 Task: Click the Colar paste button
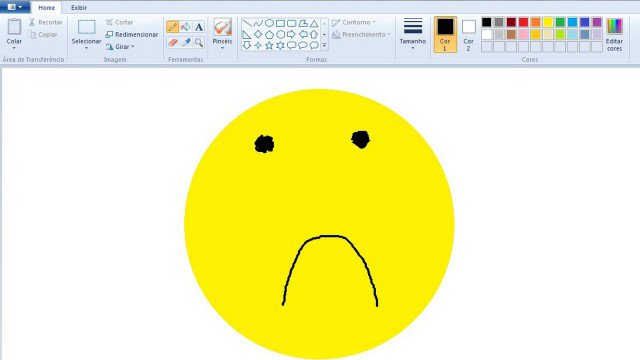(14, 31)
